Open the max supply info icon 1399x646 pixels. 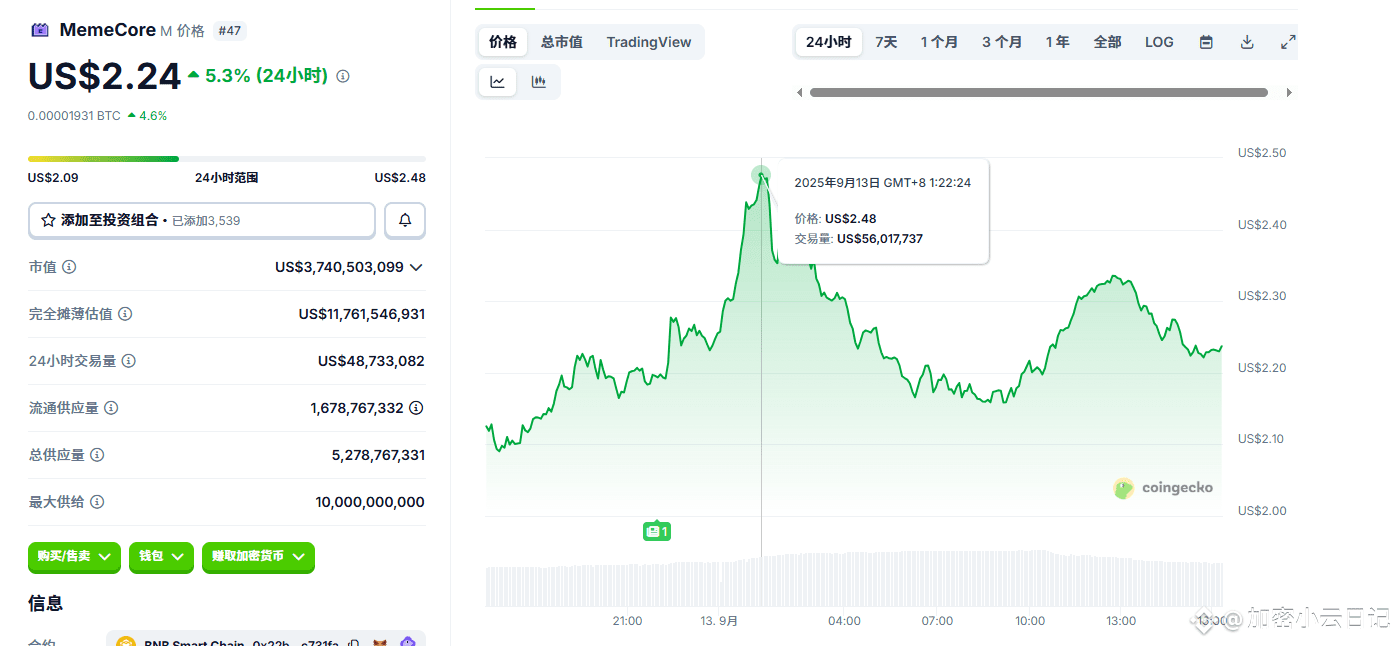pyautogui.click(x=97, y=502)
